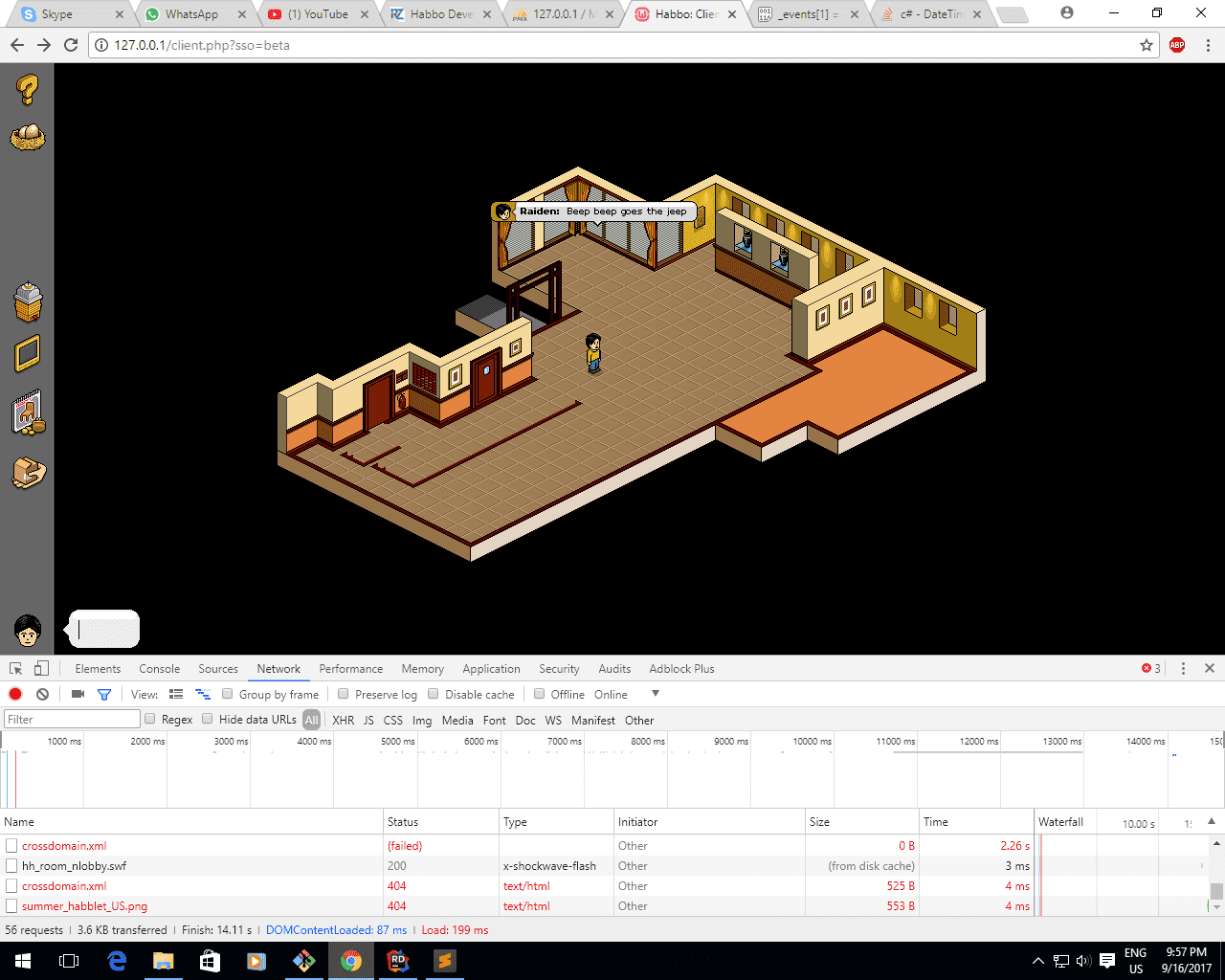Click the DevTools inspect element icon
Screen dimensions: 1225x980
[x=16, y=669]
